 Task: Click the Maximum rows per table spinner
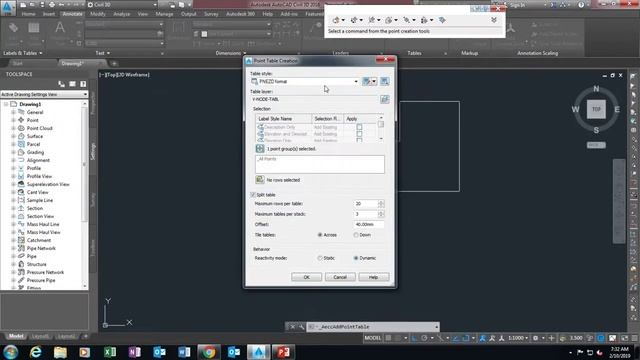point(381,203)
